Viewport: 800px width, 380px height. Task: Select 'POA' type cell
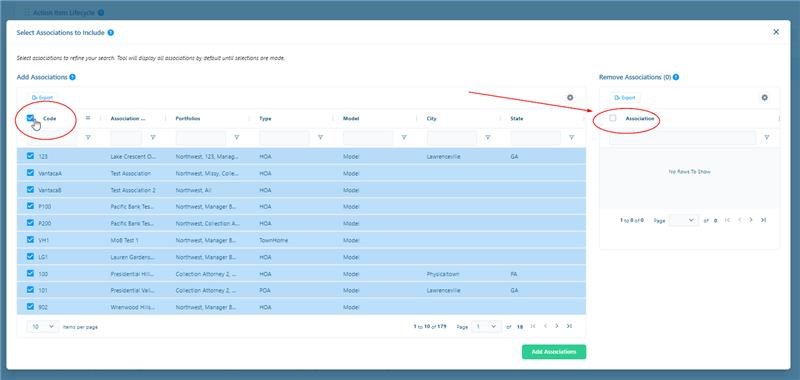pyautogui.click(x=265, y=290)
